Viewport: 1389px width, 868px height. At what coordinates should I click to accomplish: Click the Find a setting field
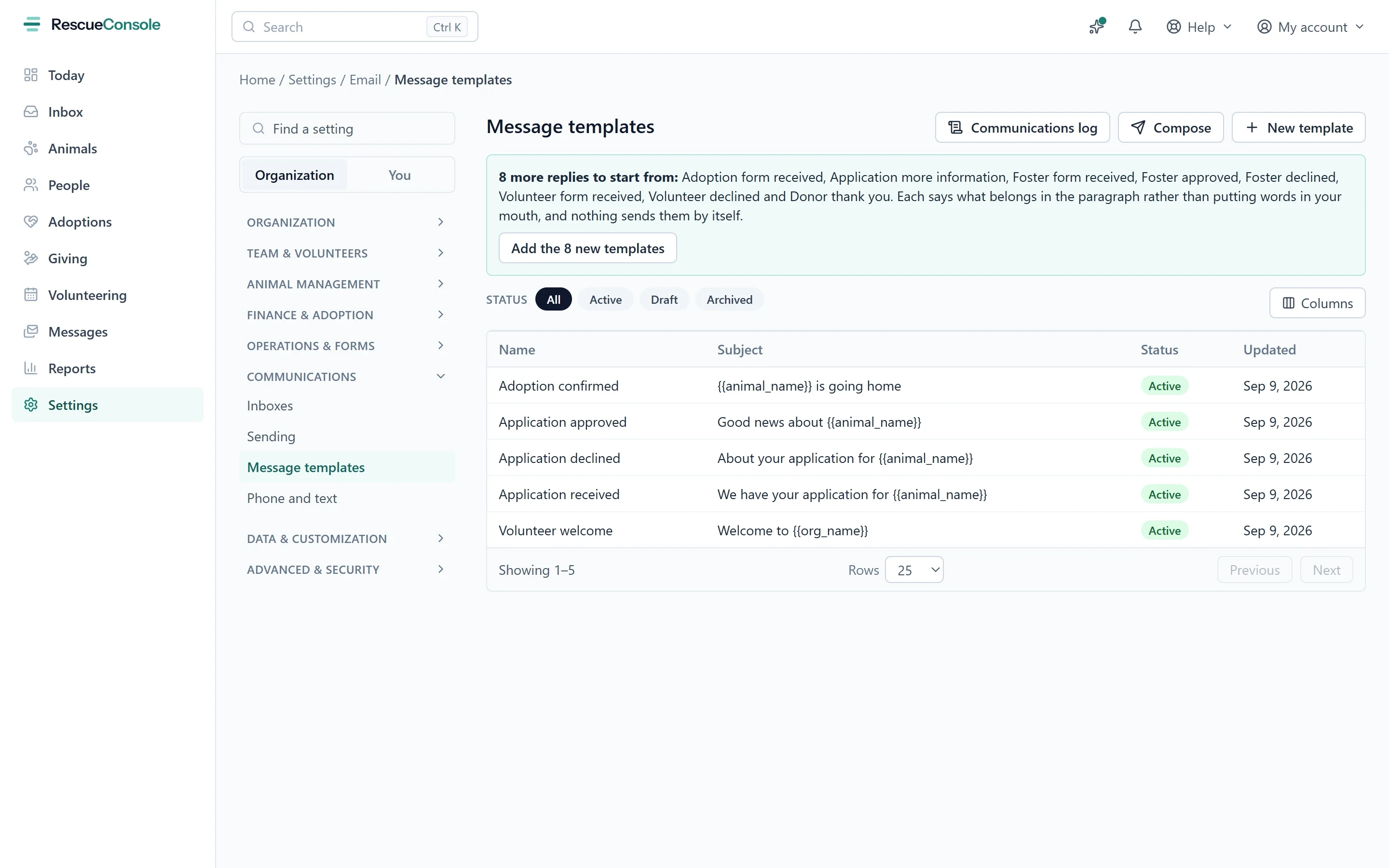tap(347, 129)
